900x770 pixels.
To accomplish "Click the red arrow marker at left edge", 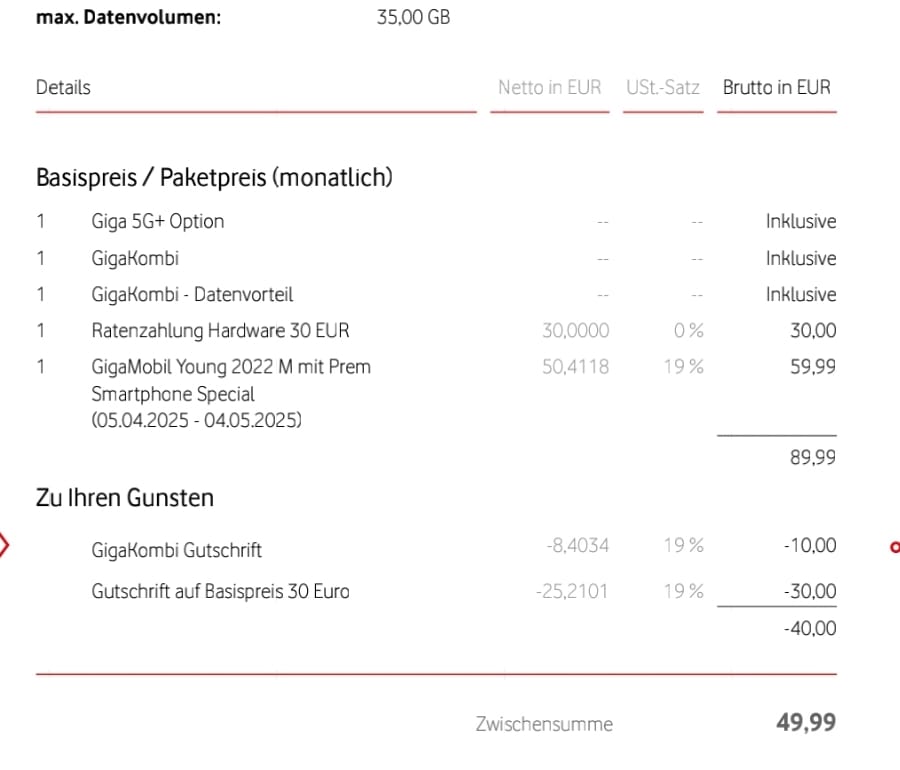I will pyautogui.click(x=5, y=546).
